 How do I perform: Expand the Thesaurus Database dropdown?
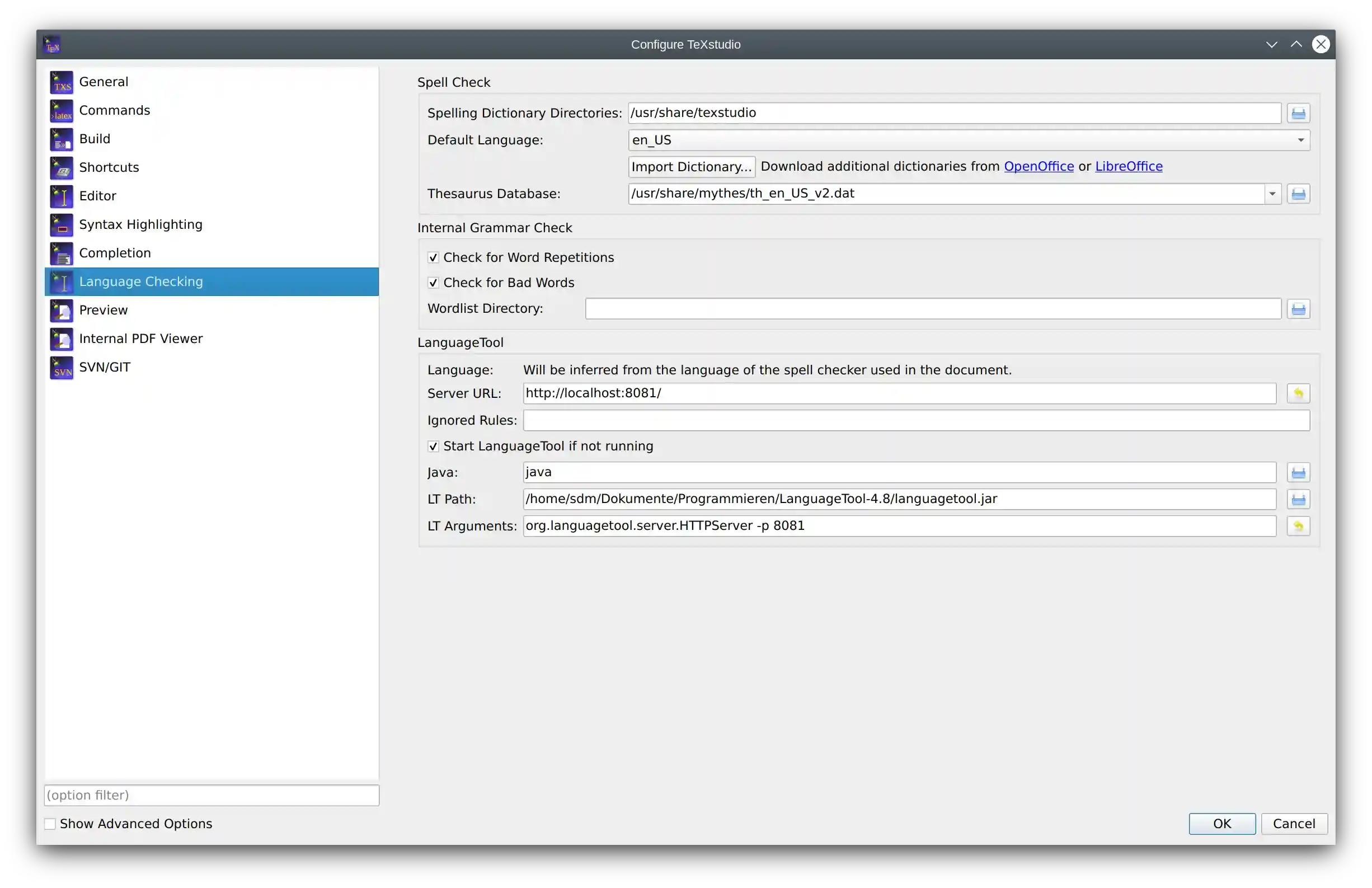point(1273,194)
